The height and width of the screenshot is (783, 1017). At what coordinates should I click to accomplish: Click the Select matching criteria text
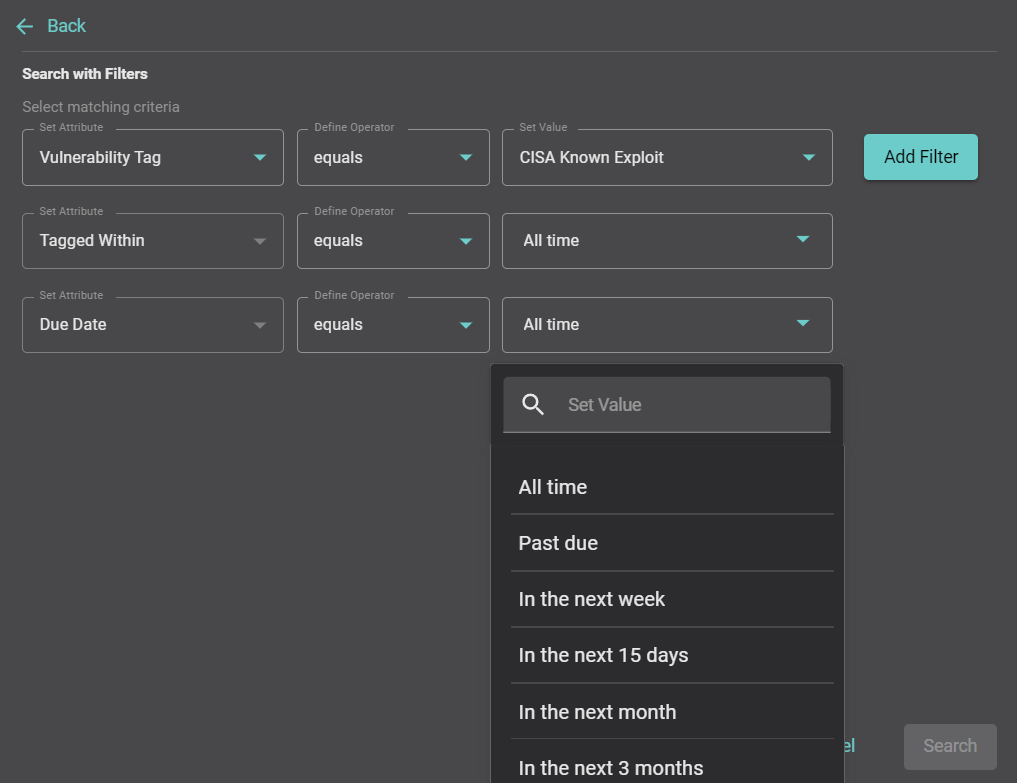(x=101, y=107)
